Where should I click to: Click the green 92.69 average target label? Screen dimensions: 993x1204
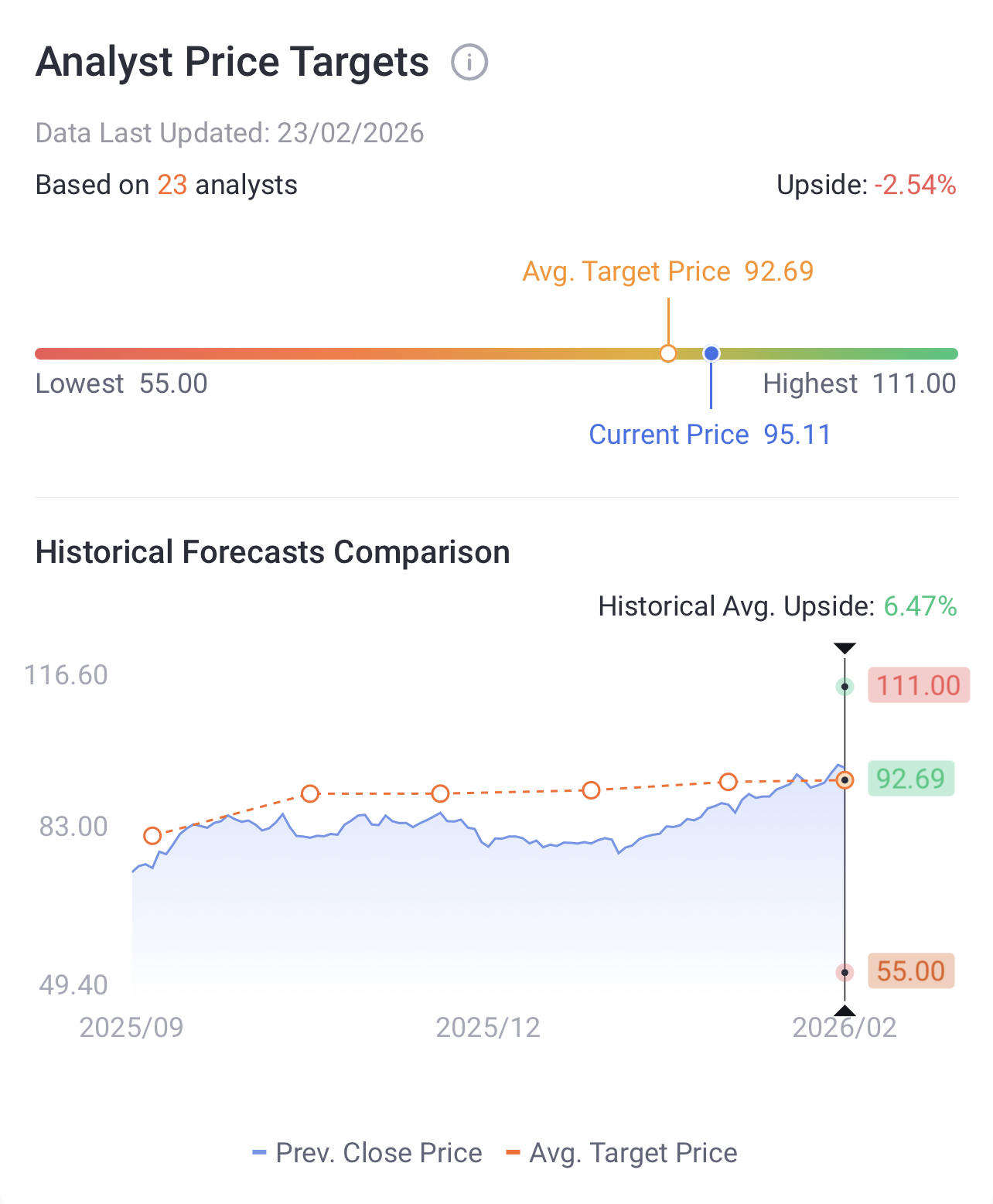click(x=910, y=778)
